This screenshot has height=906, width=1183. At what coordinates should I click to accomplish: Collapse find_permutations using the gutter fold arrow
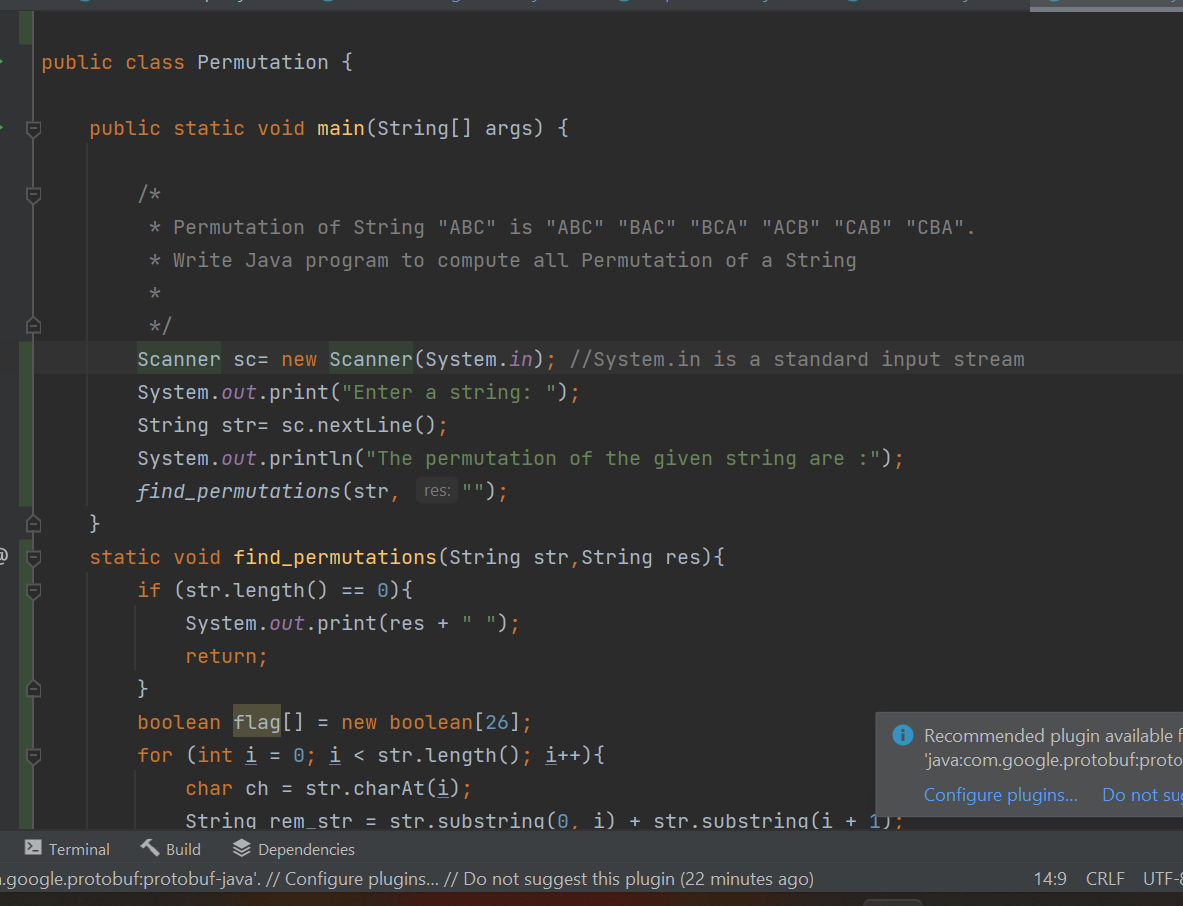pyautogui.click(x=33, y=557)
